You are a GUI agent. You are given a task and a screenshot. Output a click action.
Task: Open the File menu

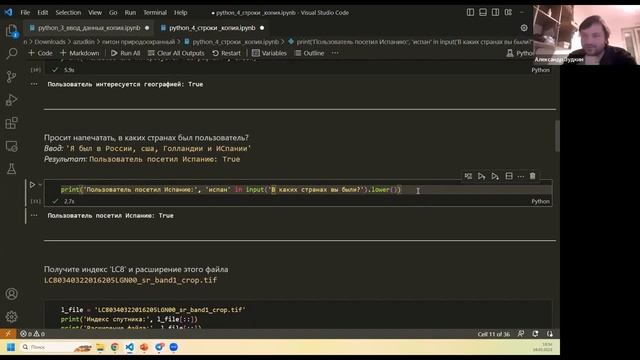[25, 13]
